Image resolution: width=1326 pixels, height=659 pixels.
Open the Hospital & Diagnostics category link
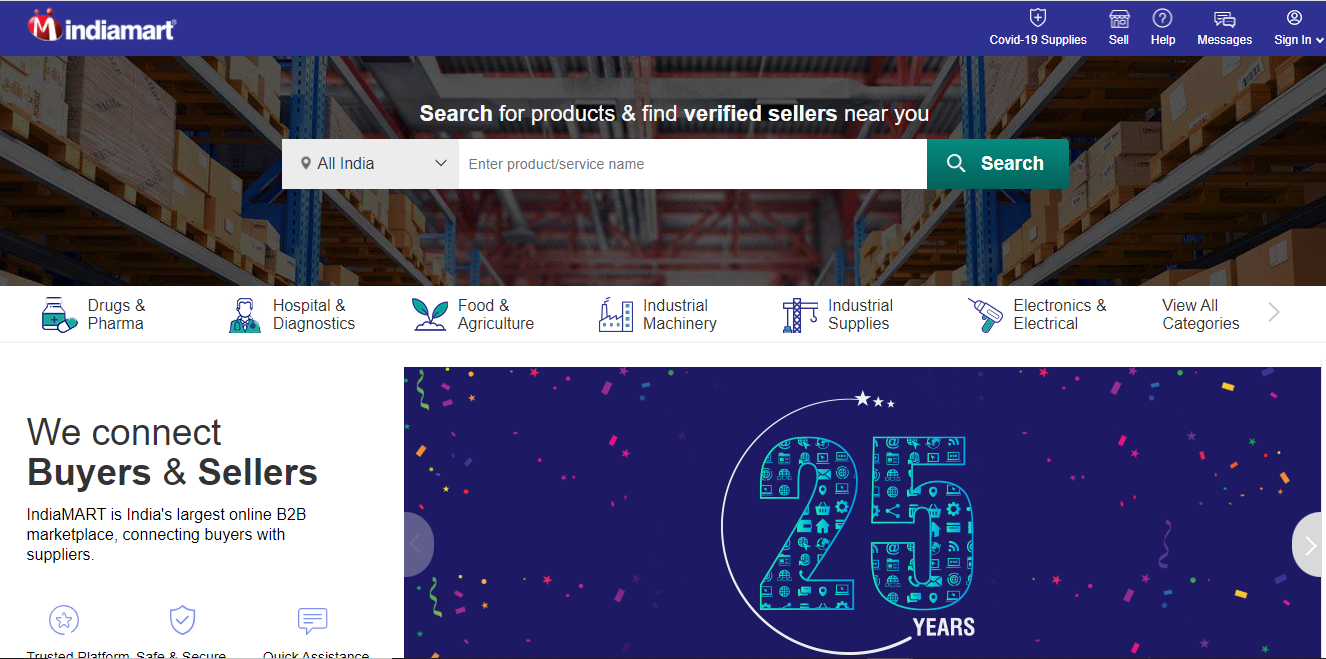click(314, 315)
